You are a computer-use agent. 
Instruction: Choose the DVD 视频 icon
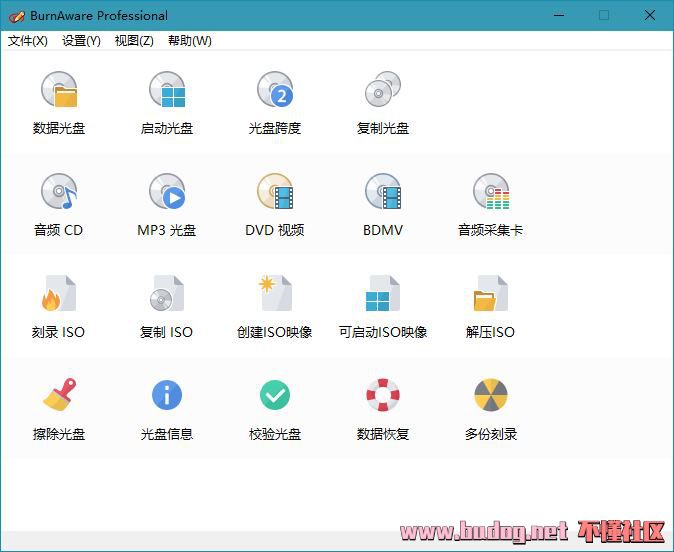pyautogui.click(x=275, y=191)
